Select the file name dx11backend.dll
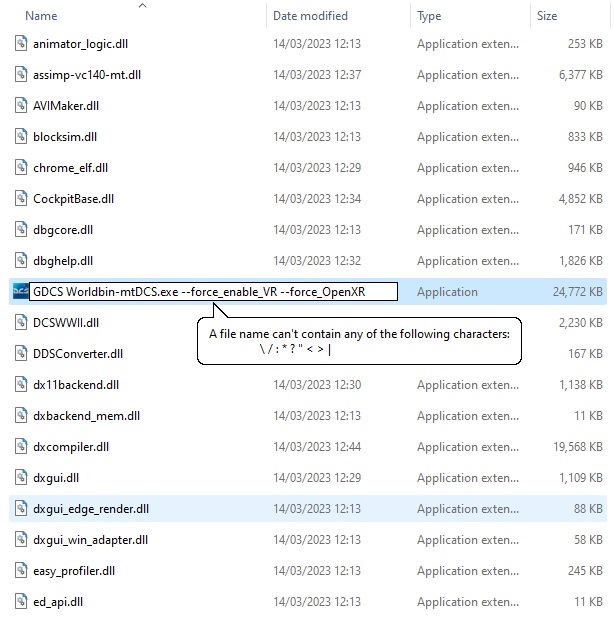Viewport: 614px width, 624px height. click(76, 385)
